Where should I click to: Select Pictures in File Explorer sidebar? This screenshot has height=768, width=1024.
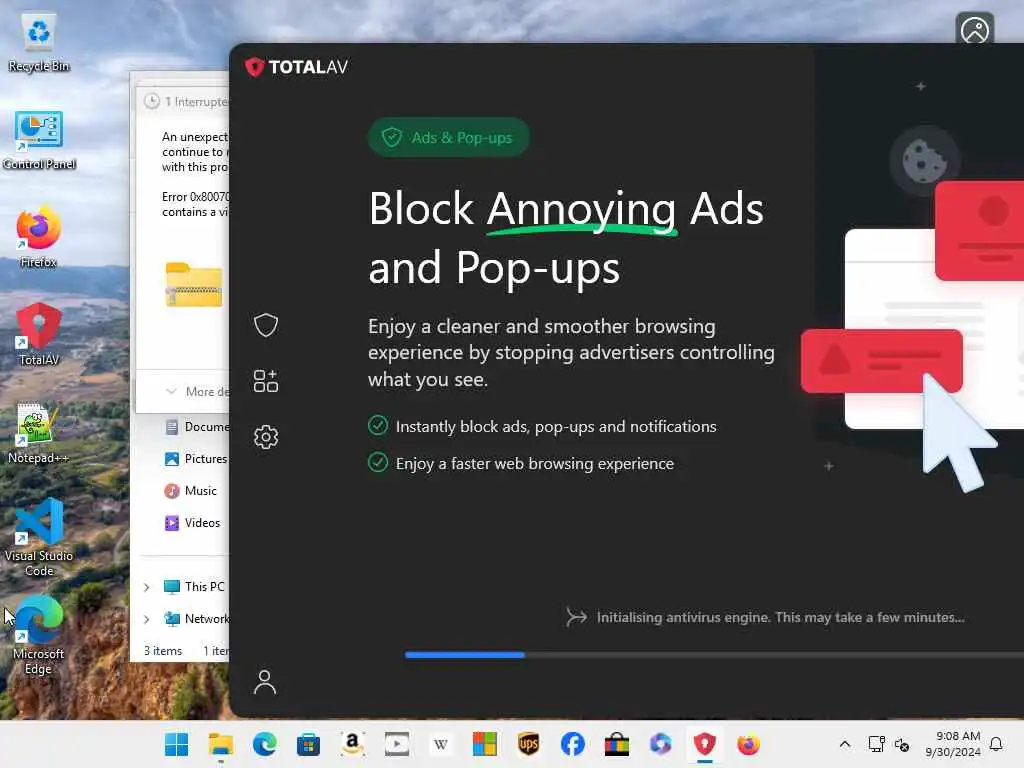point(196,459)
